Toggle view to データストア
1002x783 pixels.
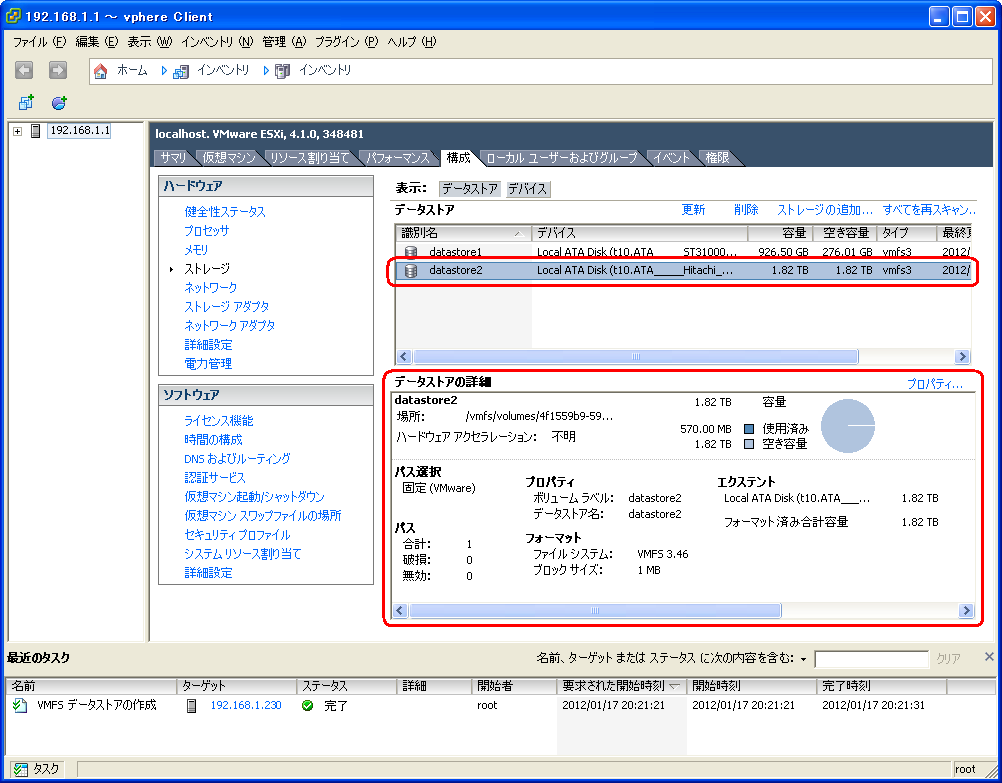click(x=469, y=189)
